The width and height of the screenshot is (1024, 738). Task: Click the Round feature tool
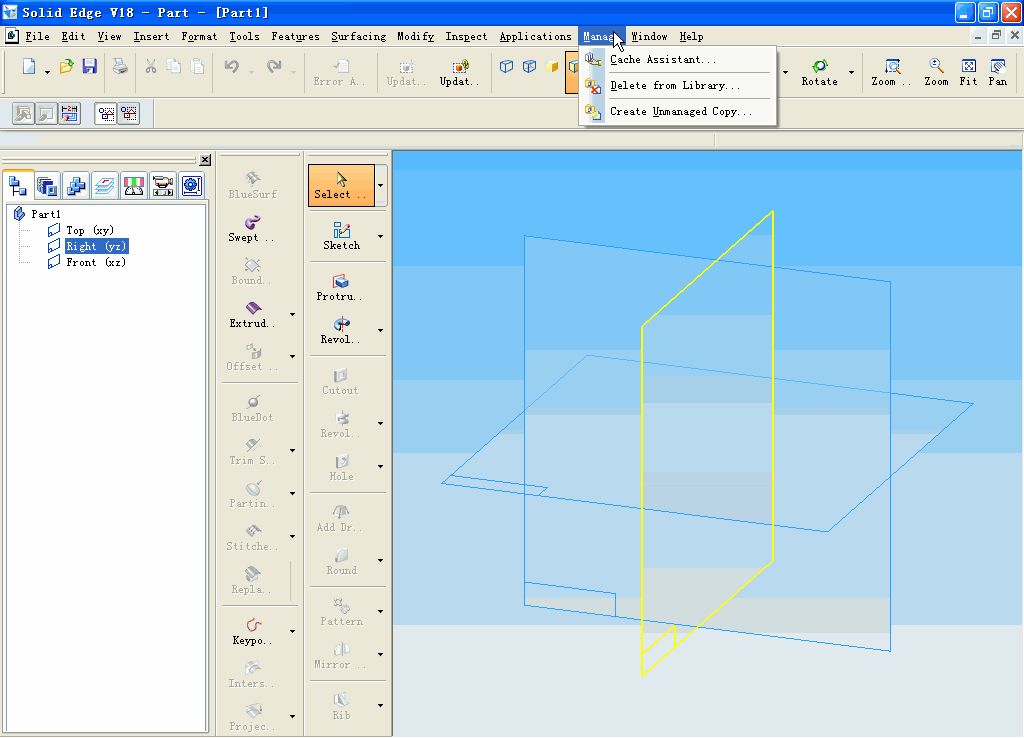[x=342, y=562]
